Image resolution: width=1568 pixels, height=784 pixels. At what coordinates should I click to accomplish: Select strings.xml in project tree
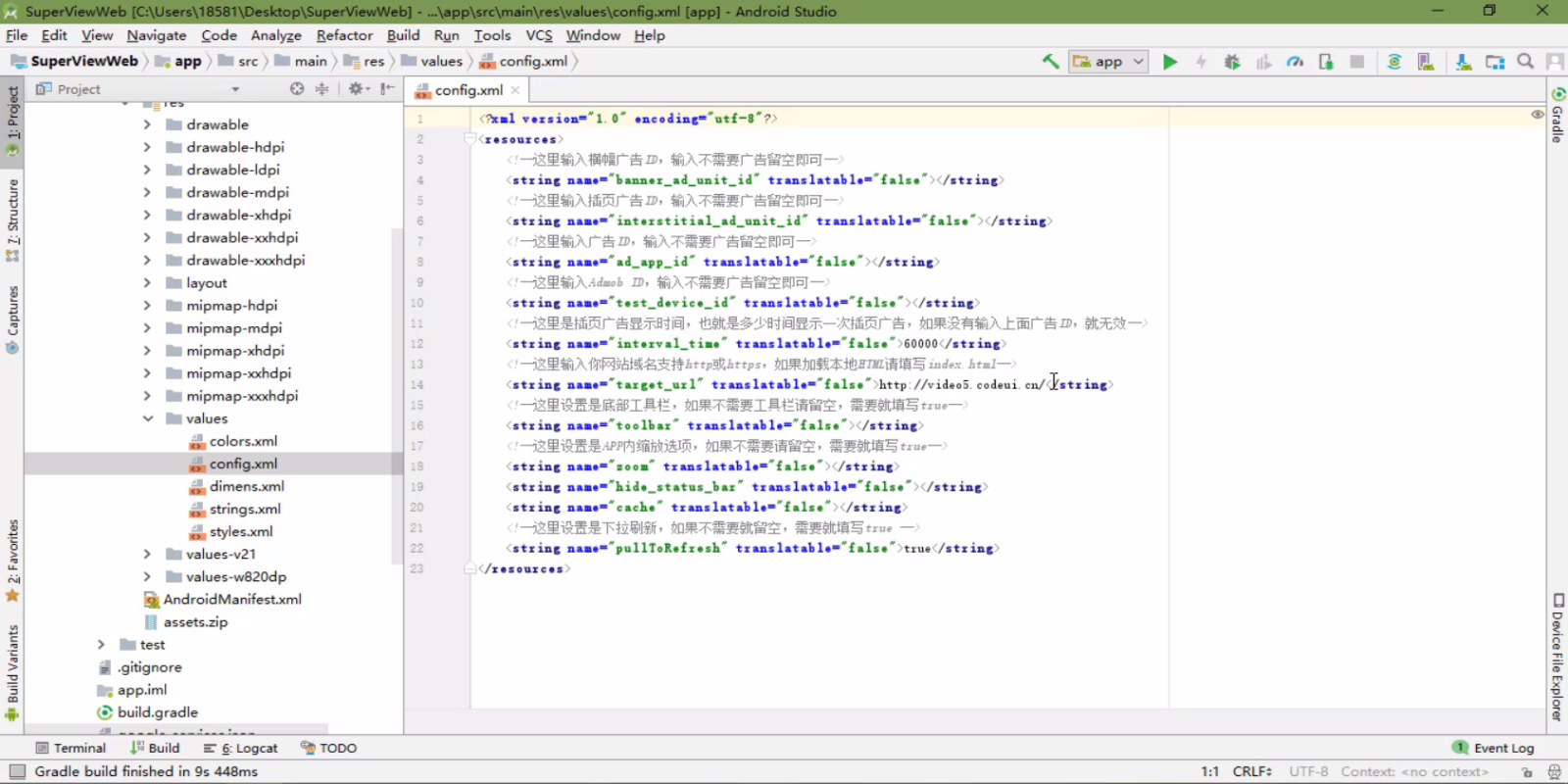[x=244, y=509]
